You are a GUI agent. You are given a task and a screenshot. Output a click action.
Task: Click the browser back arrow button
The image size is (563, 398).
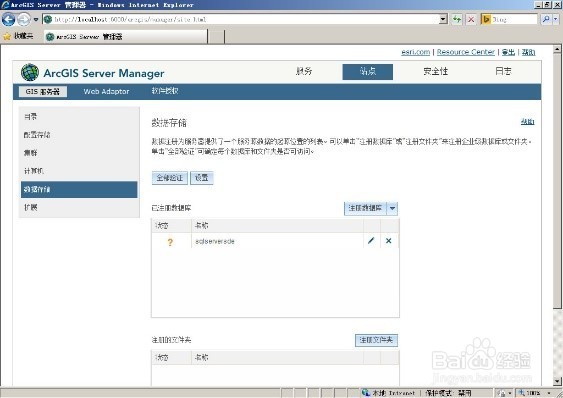8,19
